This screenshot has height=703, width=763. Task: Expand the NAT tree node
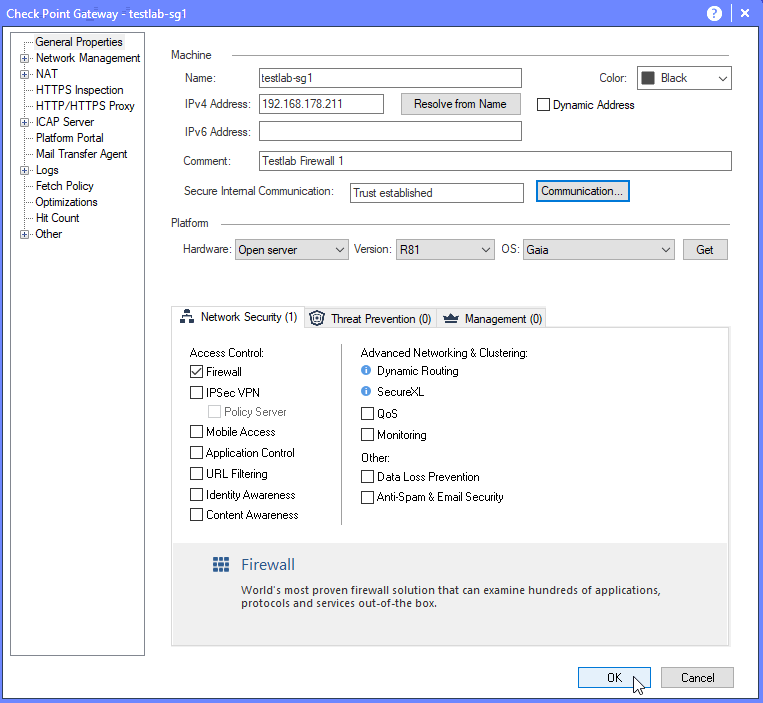[24, 74]
